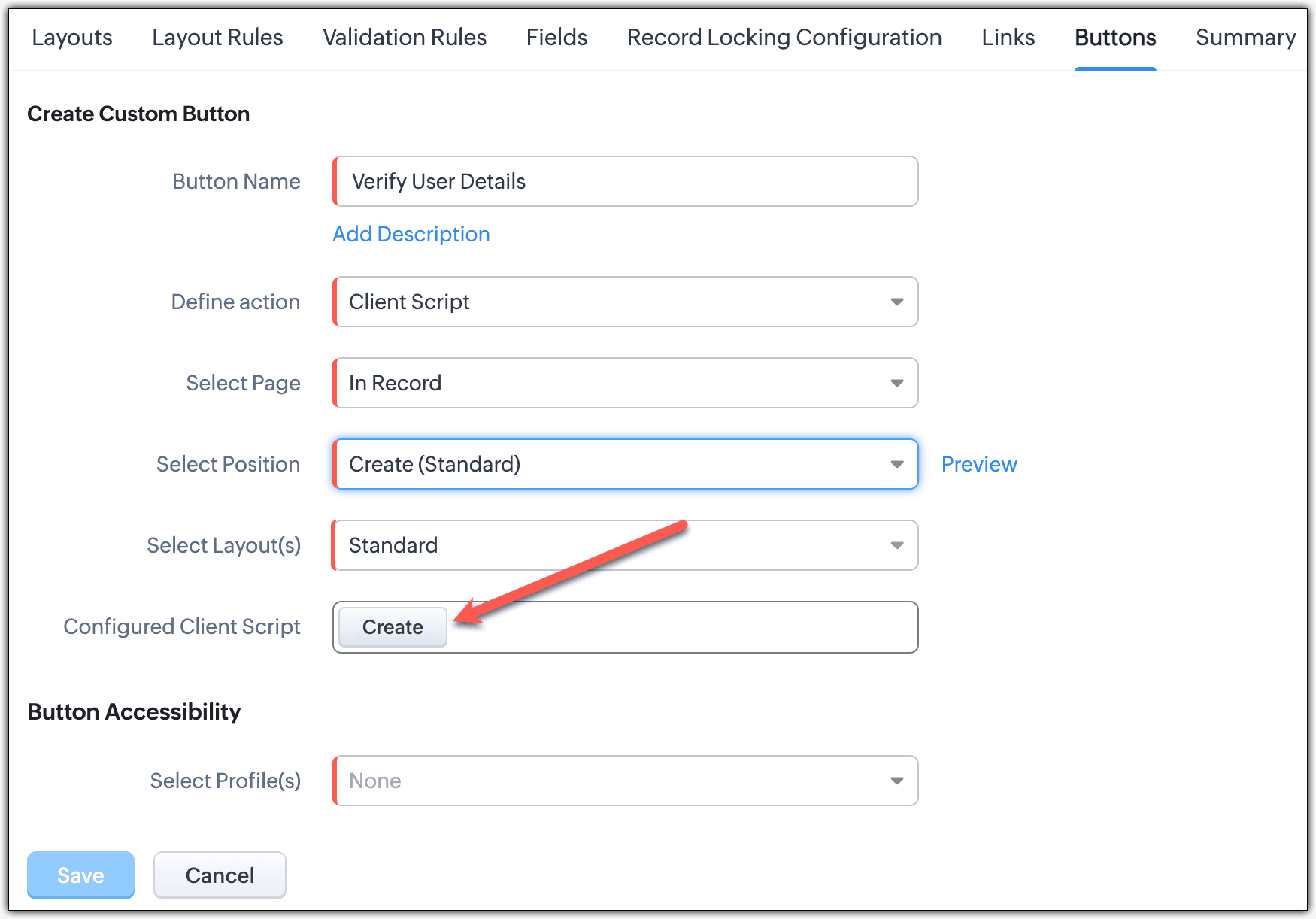Open the Select Page dropdown

pos(626,383)
